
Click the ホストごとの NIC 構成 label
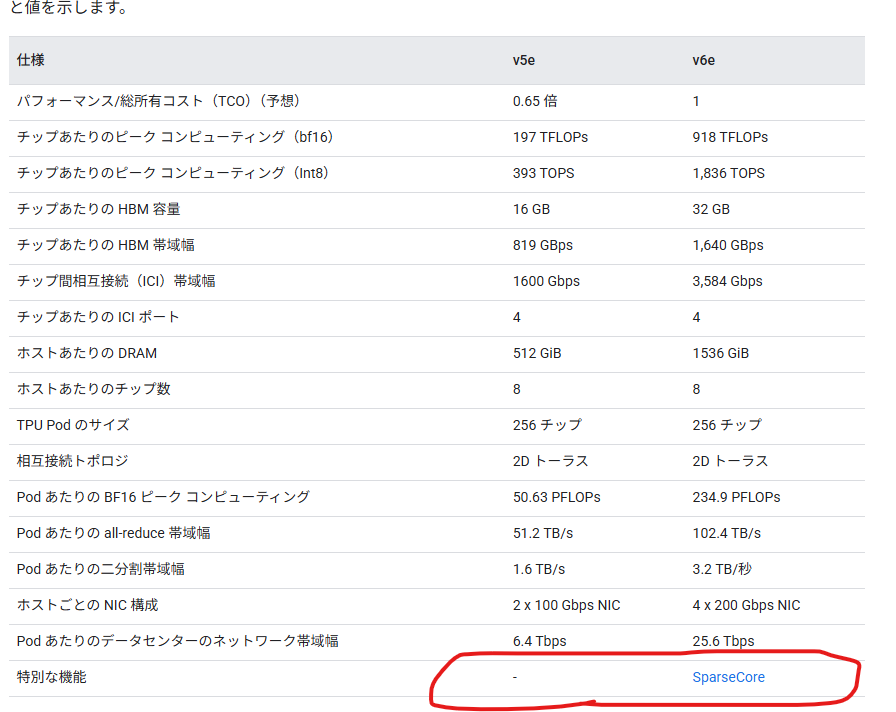point(87,605)
